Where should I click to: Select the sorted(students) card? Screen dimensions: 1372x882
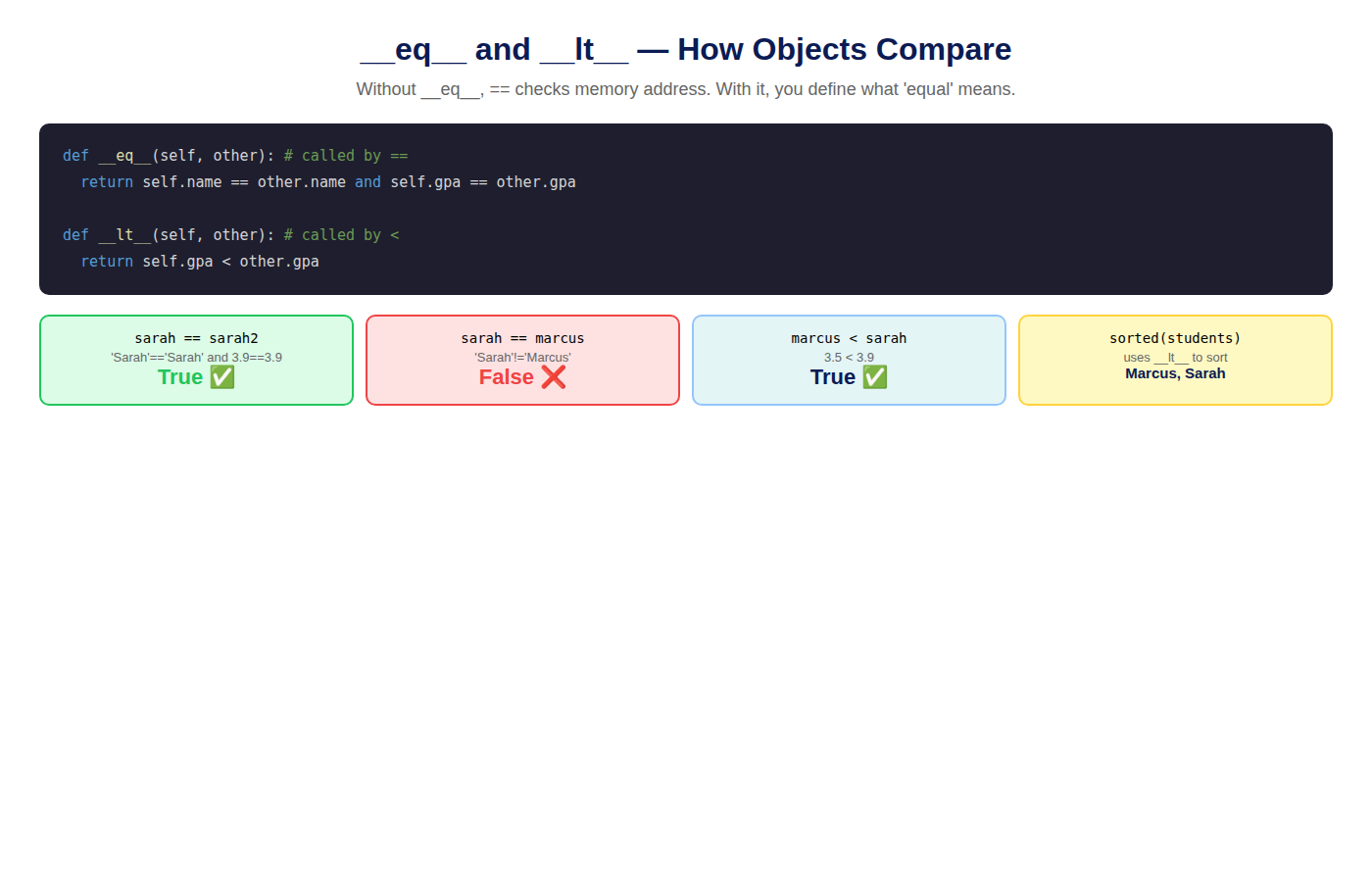coord(1175,360)
